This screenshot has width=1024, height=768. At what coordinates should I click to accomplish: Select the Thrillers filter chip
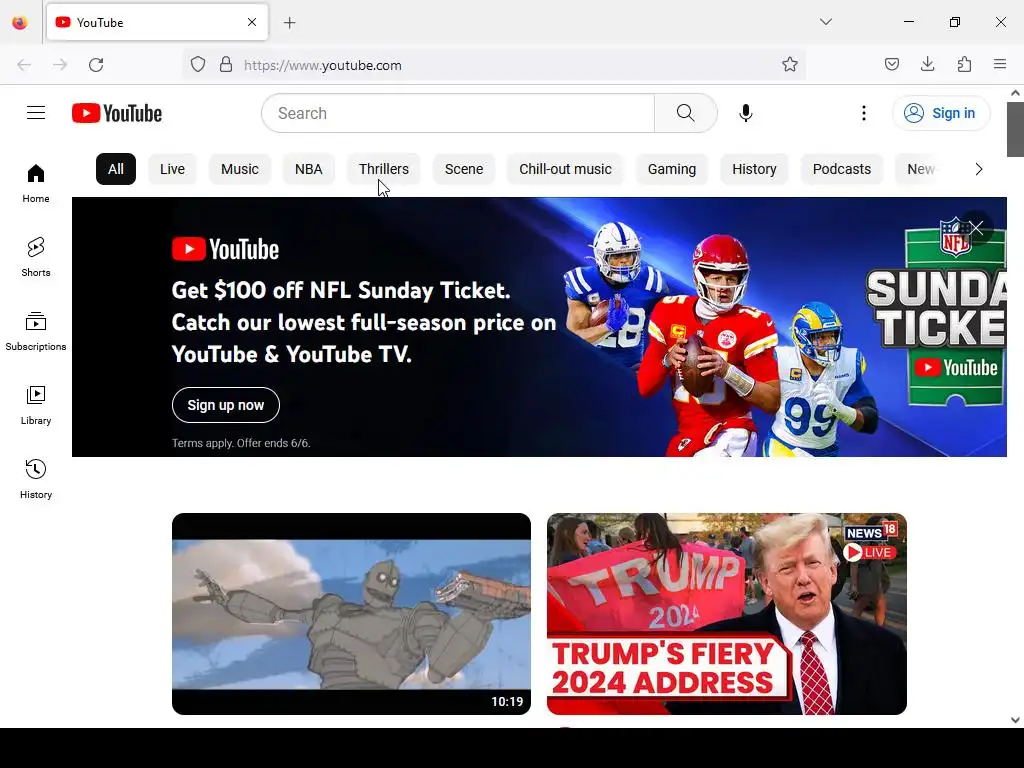(x=384, y=169)
